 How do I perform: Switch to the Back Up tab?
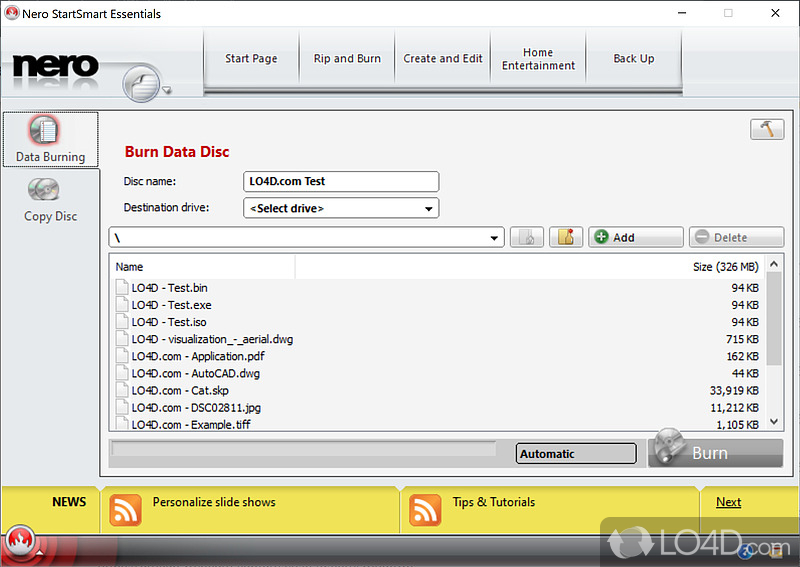click(634, 59)
